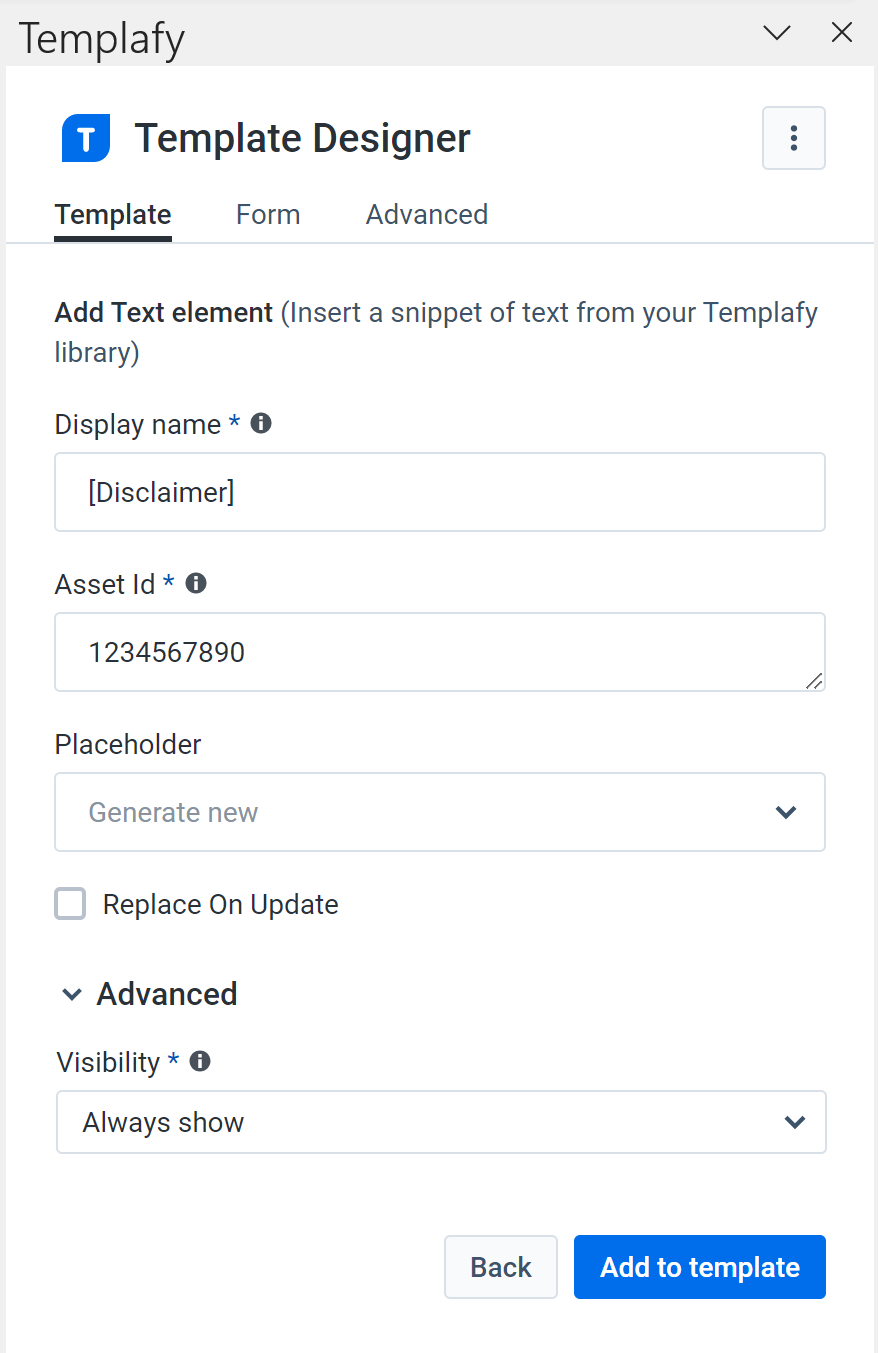Click the info icon next to Display name
Screen dimensions: 878x1353
pyautogui.click(x=260, y=422)
